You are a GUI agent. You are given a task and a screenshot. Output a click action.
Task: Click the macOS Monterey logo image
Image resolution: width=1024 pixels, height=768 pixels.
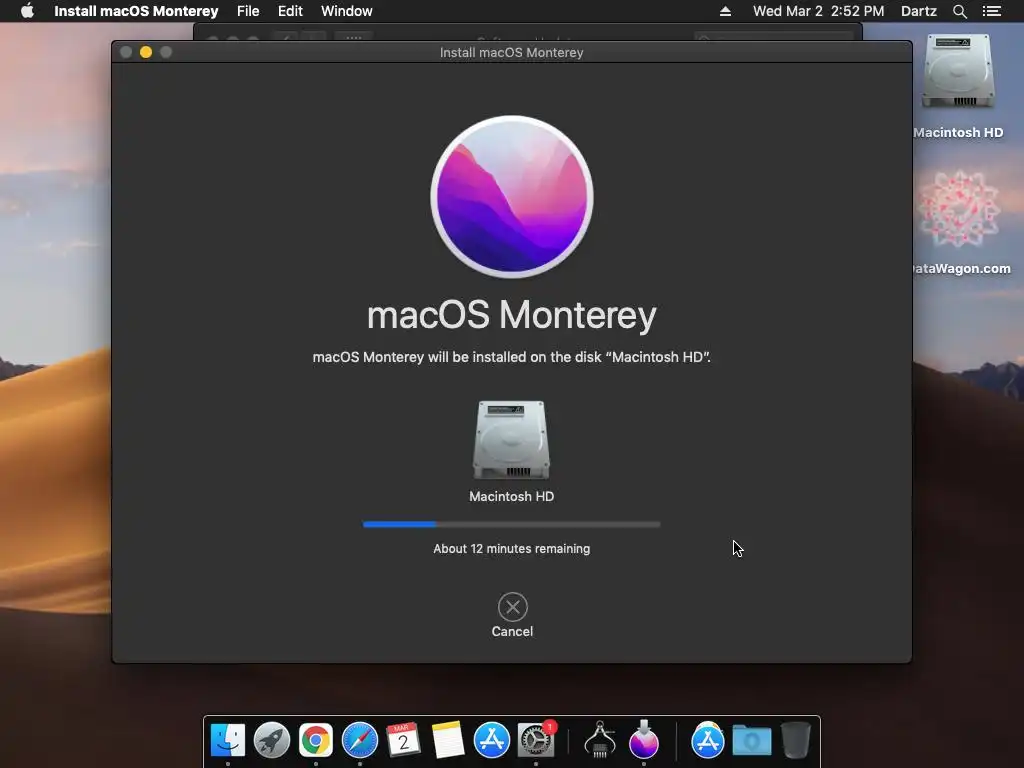[x=512, y=197]
